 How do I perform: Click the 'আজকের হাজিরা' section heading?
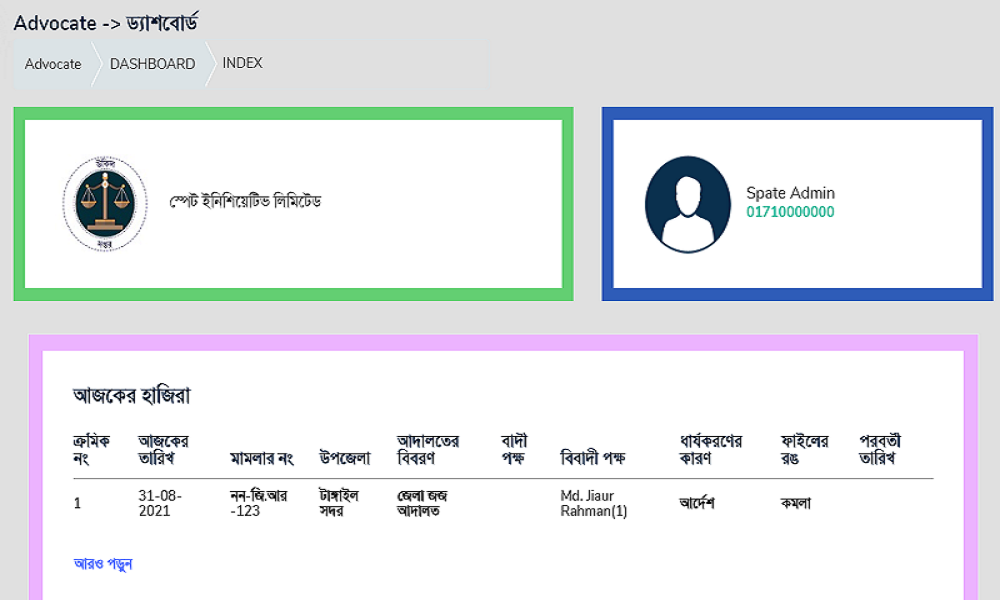point(132,395)
